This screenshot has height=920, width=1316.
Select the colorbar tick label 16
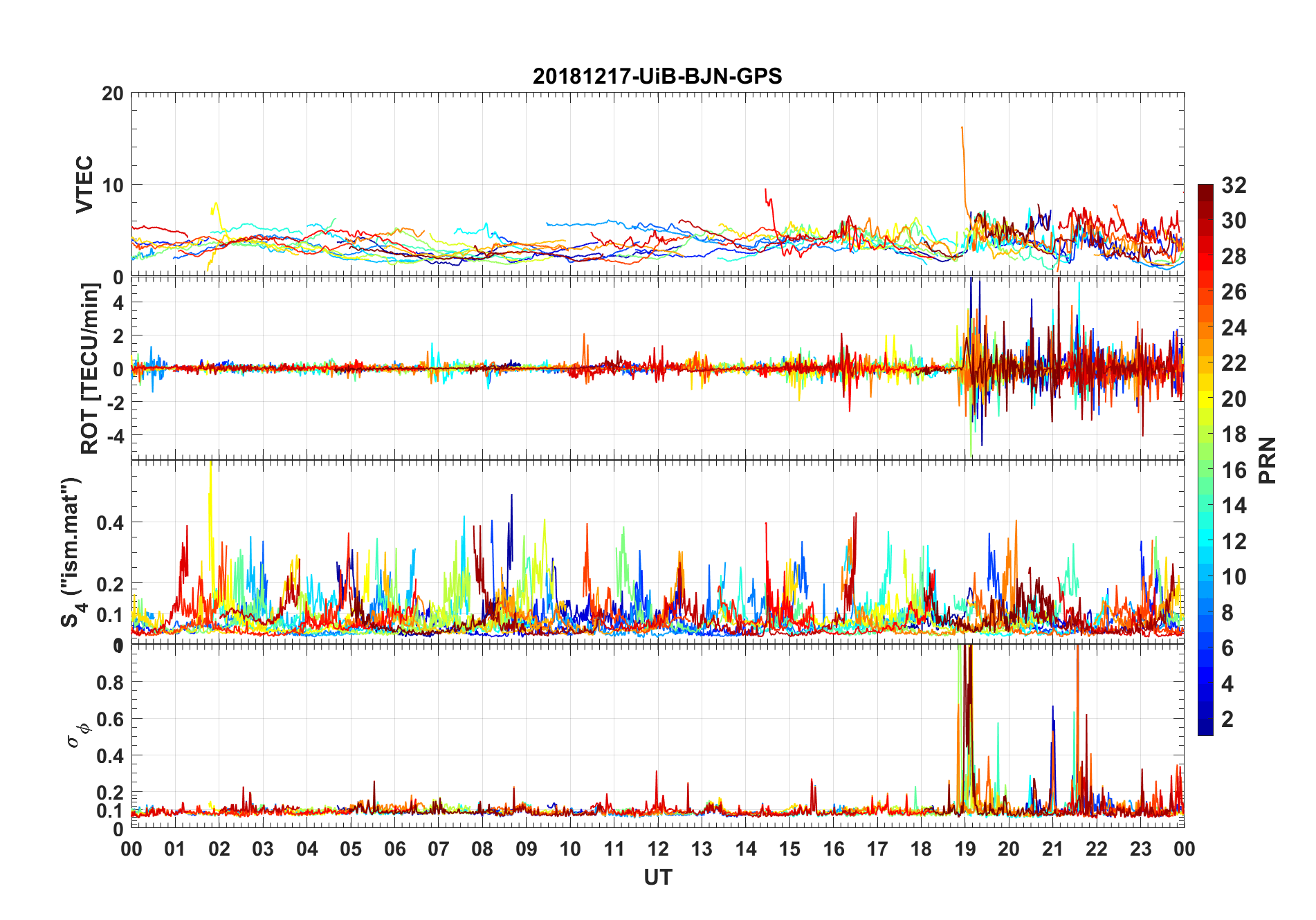1234,470
